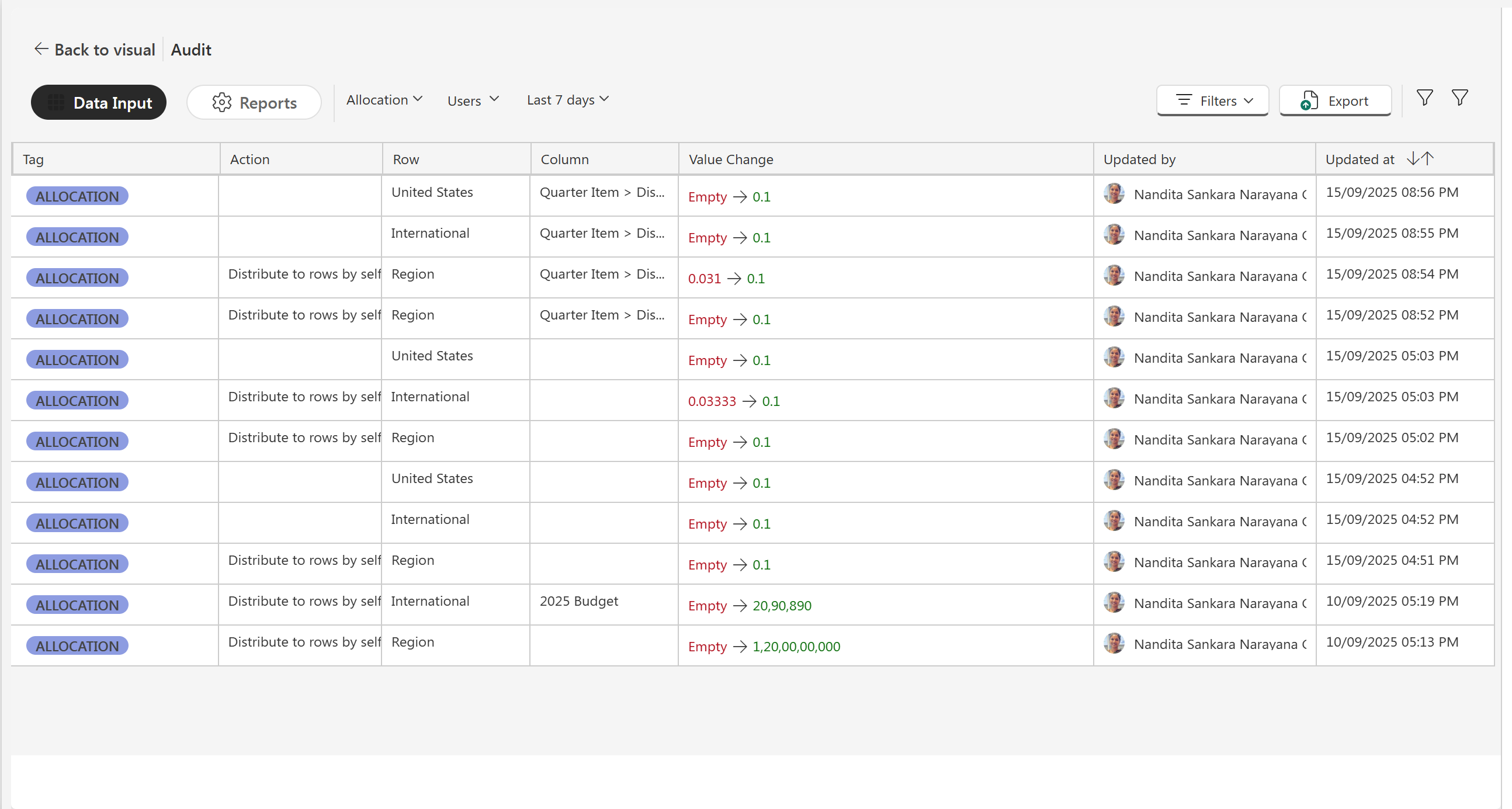
Task: Switch to the Data Input tab
Action: (x=99, y=103)
